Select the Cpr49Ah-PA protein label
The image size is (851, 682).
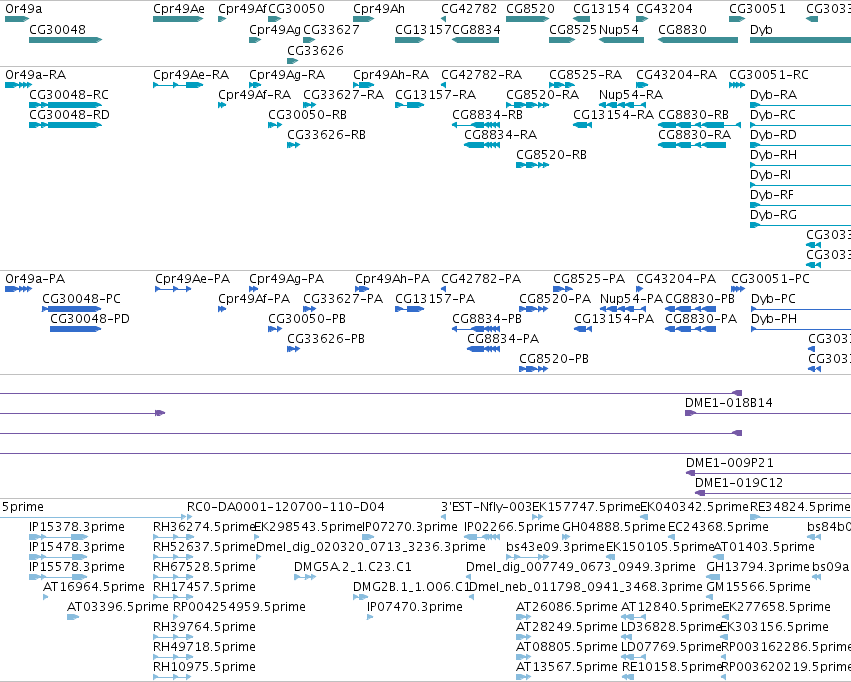[x=392, y=279]
